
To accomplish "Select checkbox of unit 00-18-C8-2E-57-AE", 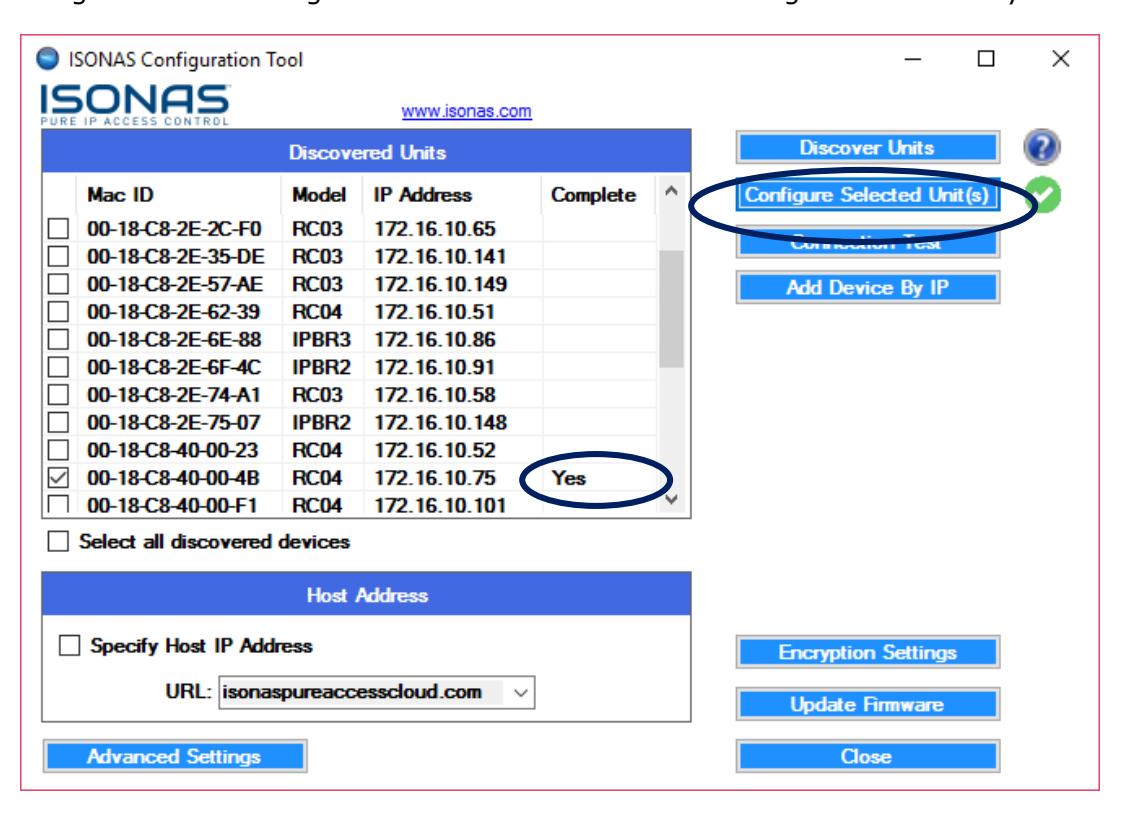I will (58, 284).
